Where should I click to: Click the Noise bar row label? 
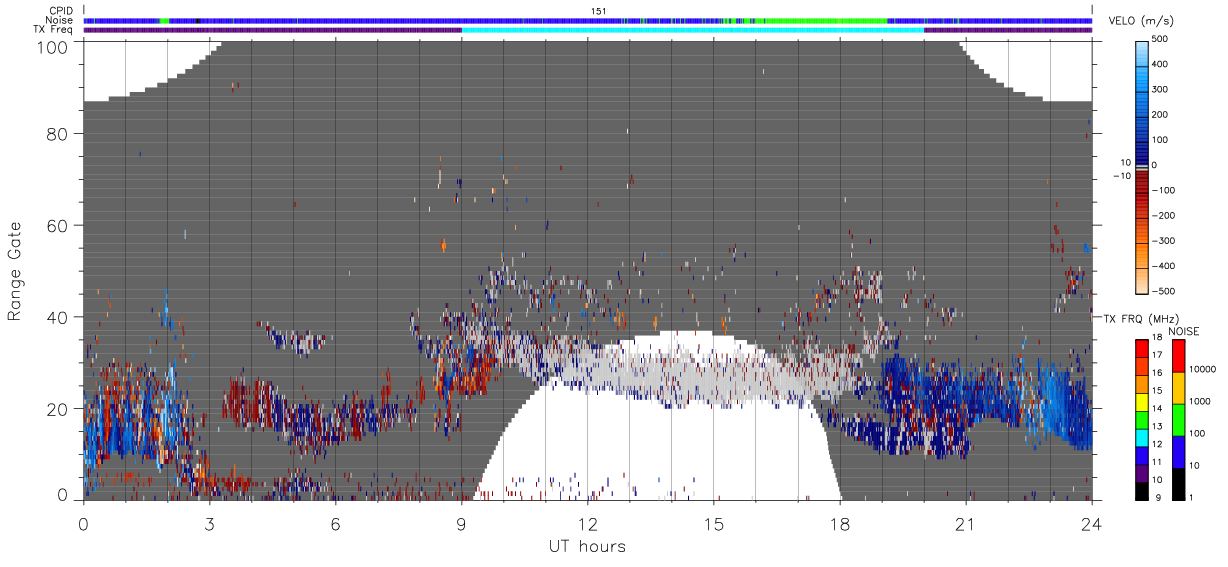pos(59,20)
